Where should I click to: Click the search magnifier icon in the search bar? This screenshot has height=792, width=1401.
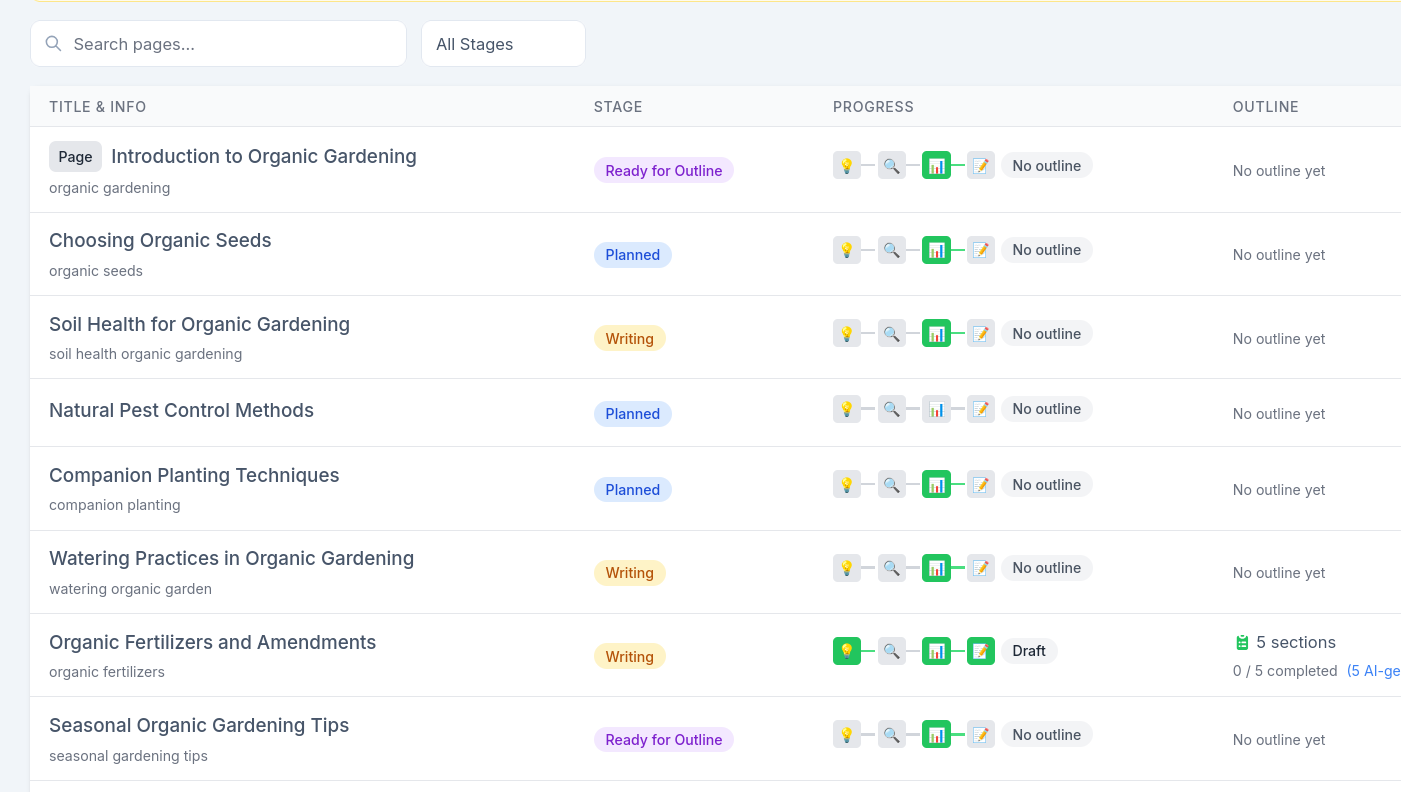(x=53, y=44)
